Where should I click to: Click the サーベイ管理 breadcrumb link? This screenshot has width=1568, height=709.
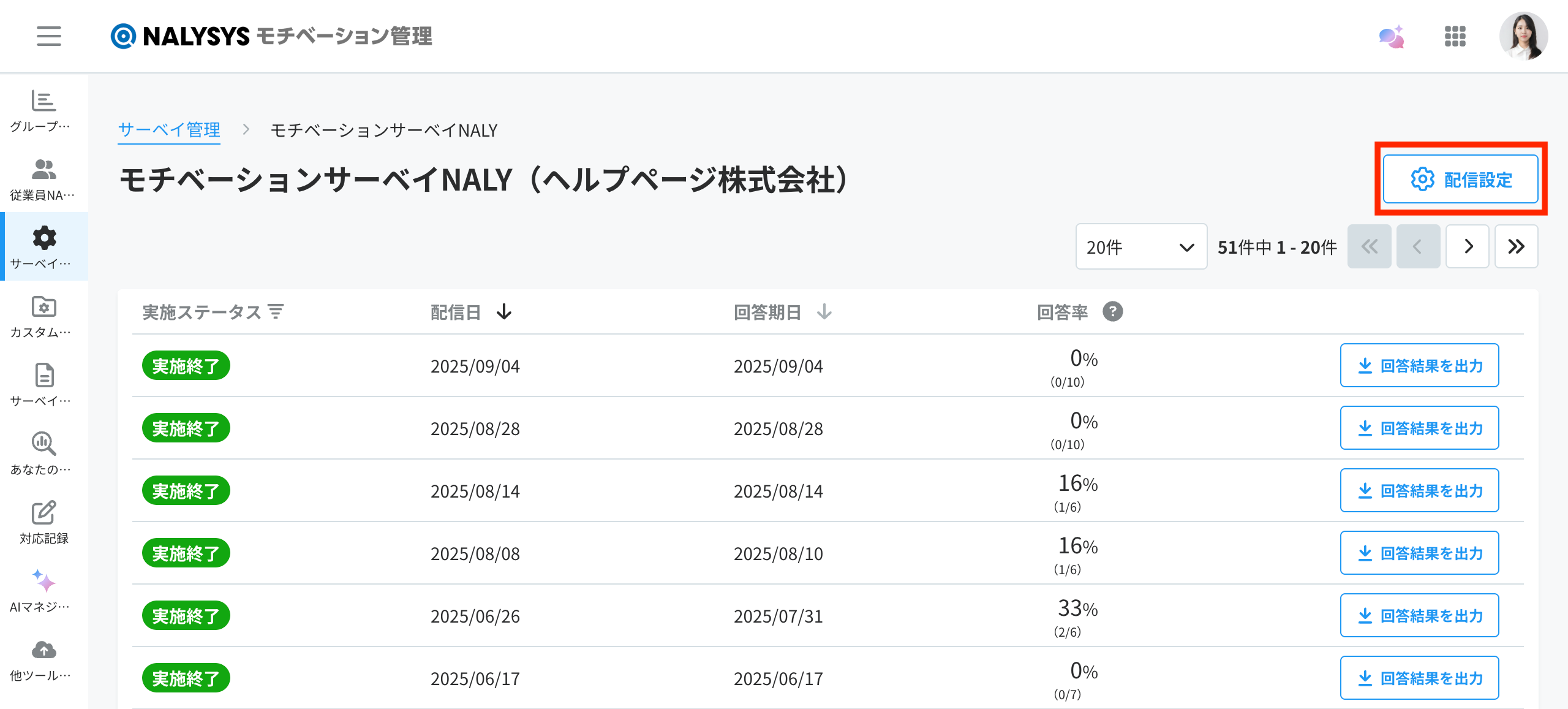coord(169,130)
